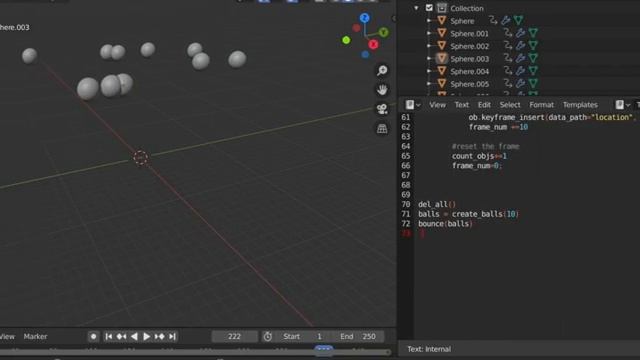640x360 pixels.
Task: Open the text editor's editor type dropdown
Action: (x=413, y=105)
